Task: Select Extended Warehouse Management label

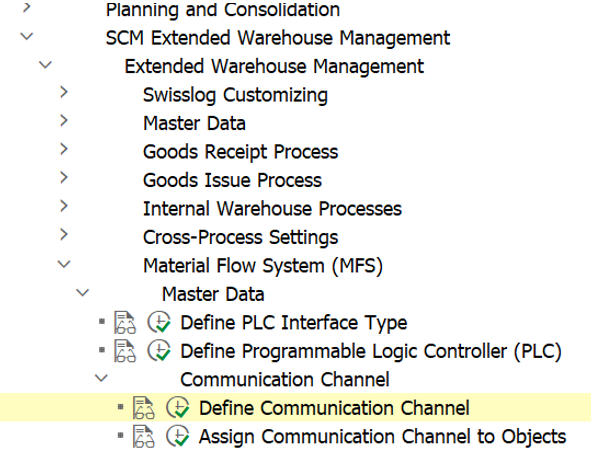Action: click(274, 66)
